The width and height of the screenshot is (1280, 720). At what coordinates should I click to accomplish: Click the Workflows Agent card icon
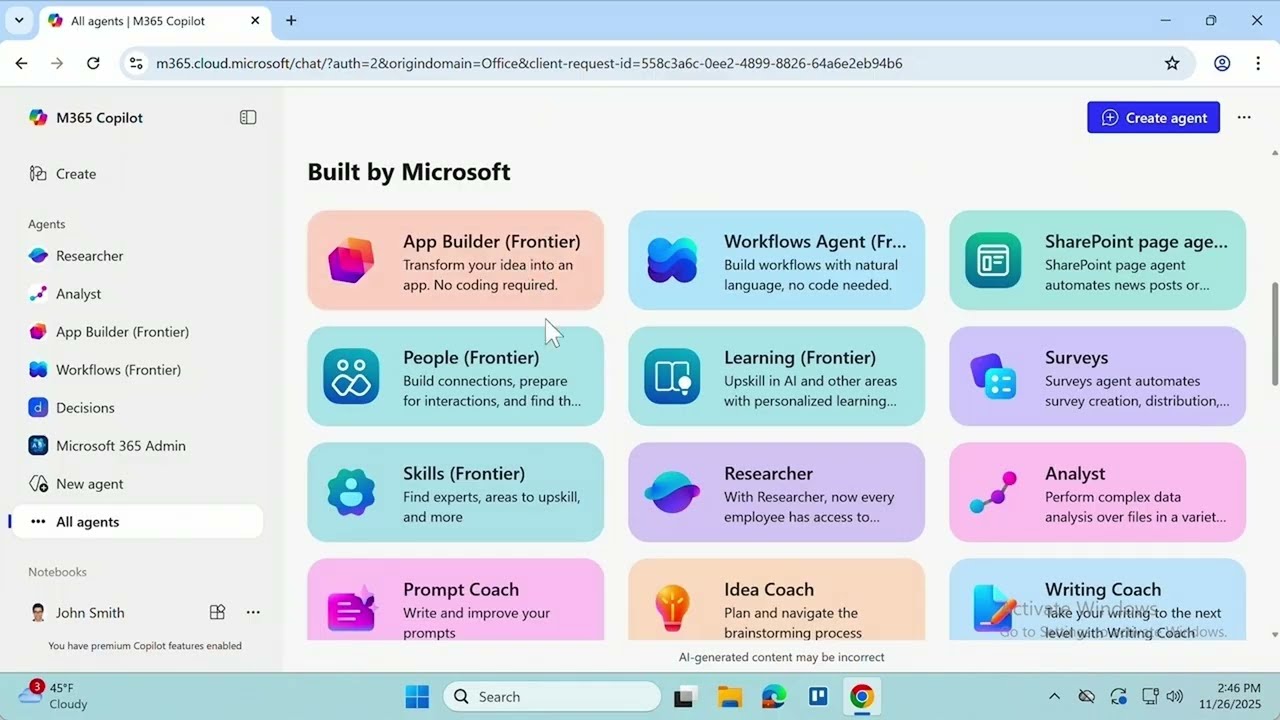coord(672,260)
